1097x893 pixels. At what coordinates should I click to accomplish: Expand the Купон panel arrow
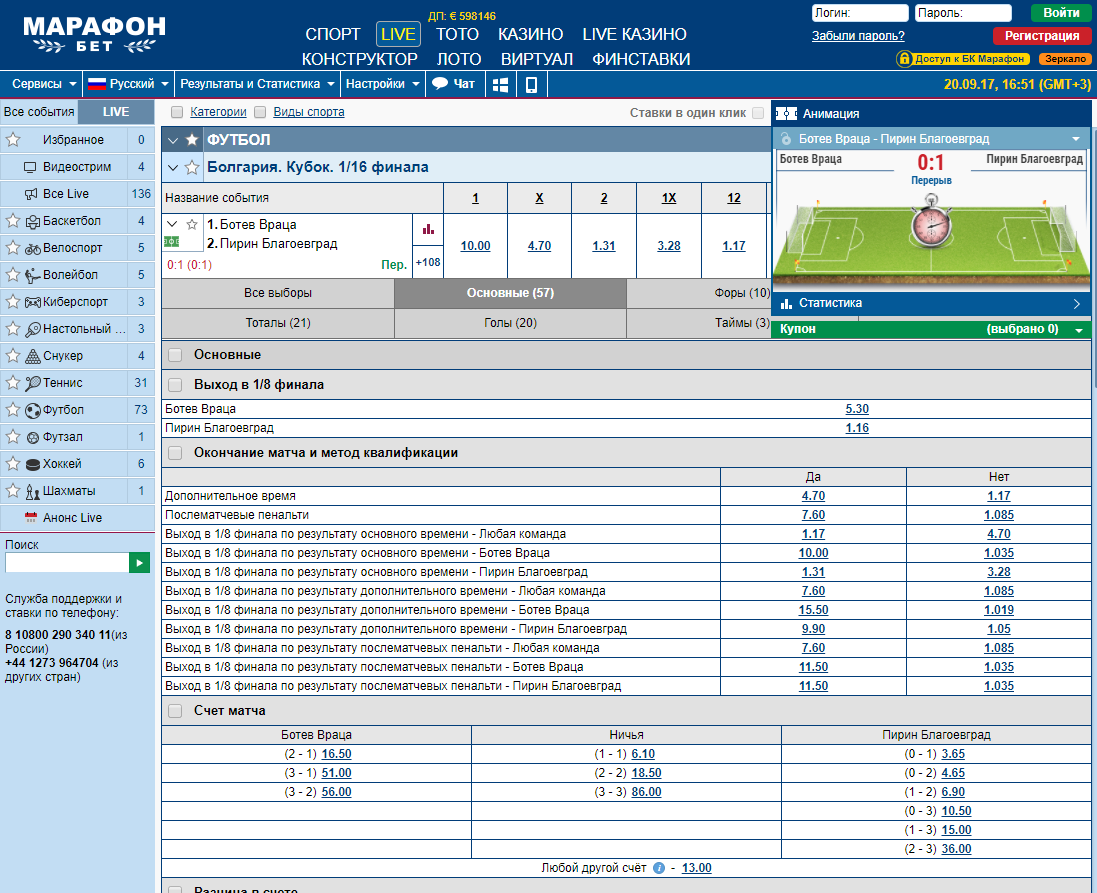coord(1079,330)
